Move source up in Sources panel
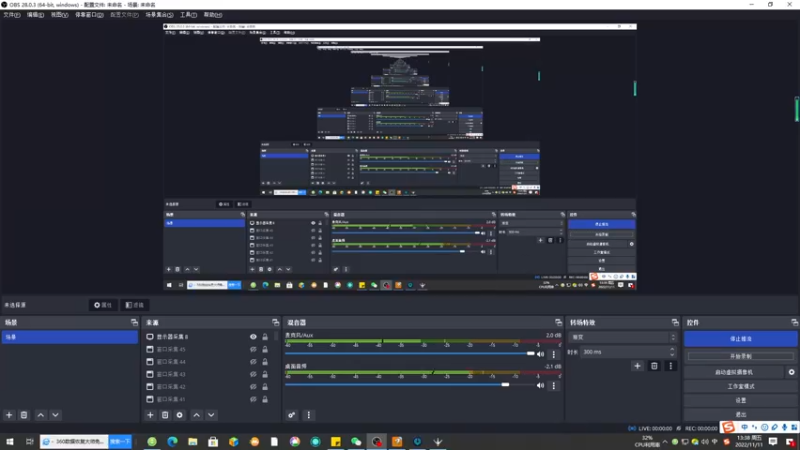This screenshot has height=450, width=800. tap(196, 415)
